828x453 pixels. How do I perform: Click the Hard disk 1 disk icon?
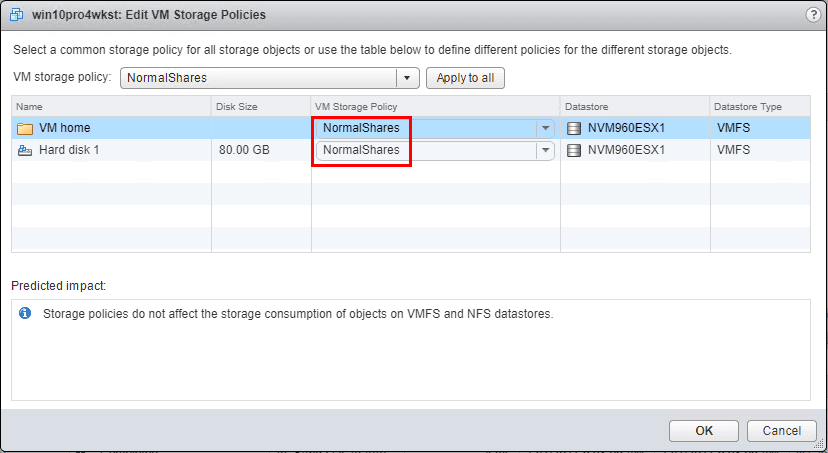pos(25,150)
